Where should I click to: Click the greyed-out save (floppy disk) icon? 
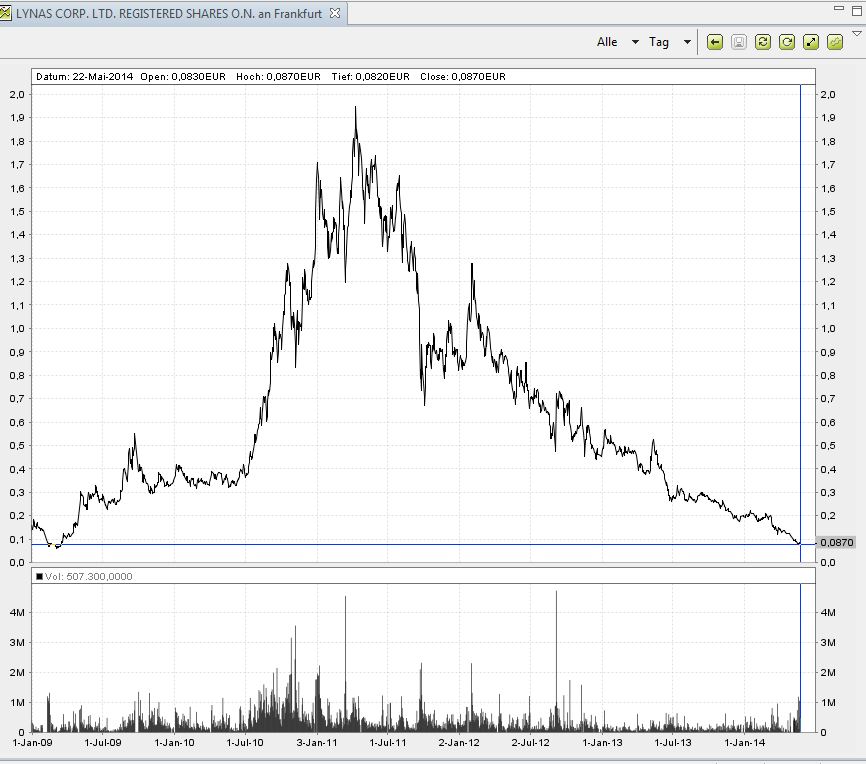point(738,42)
